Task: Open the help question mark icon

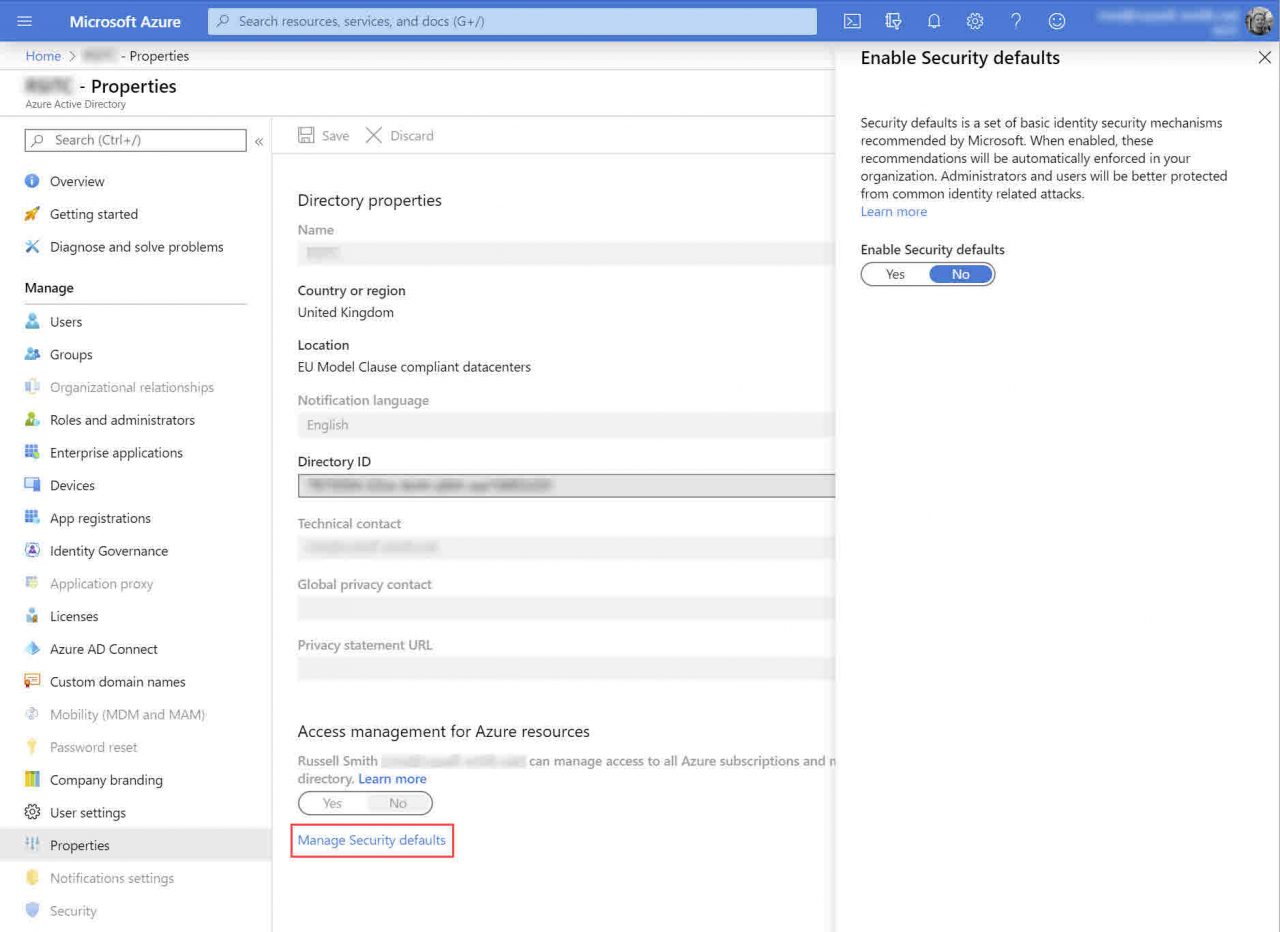Action: (x=1016, y=21)
